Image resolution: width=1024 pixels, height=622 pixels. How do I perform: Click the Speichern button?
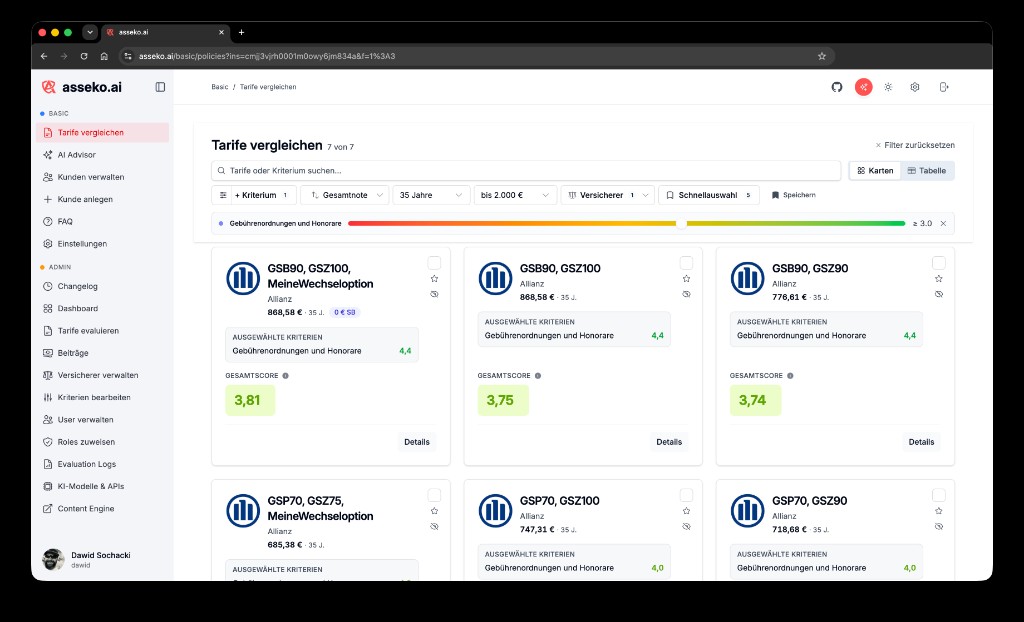pyautogui.click(x=793, y=195)
